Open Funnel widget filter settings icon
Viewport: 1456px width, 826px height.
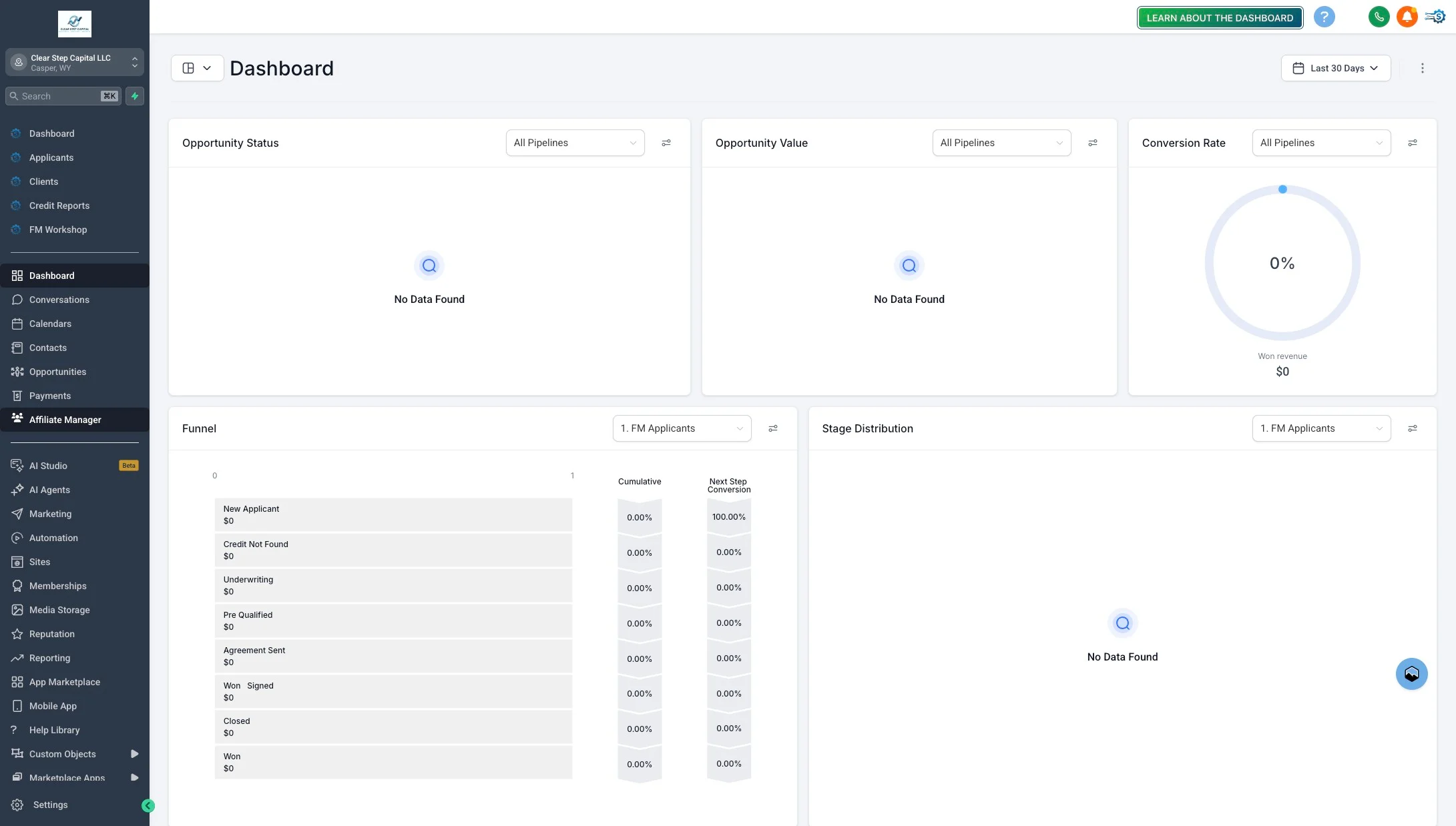773,428
